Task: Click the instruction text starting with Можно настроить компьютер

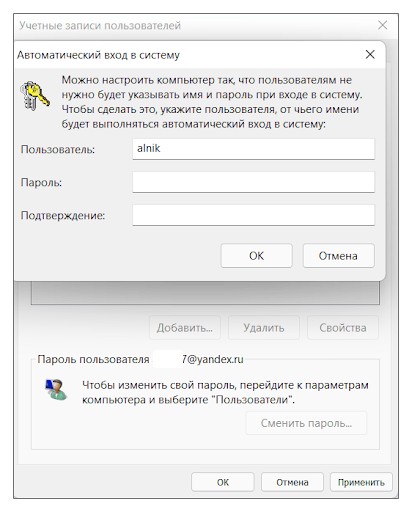Action: [212, 102]
